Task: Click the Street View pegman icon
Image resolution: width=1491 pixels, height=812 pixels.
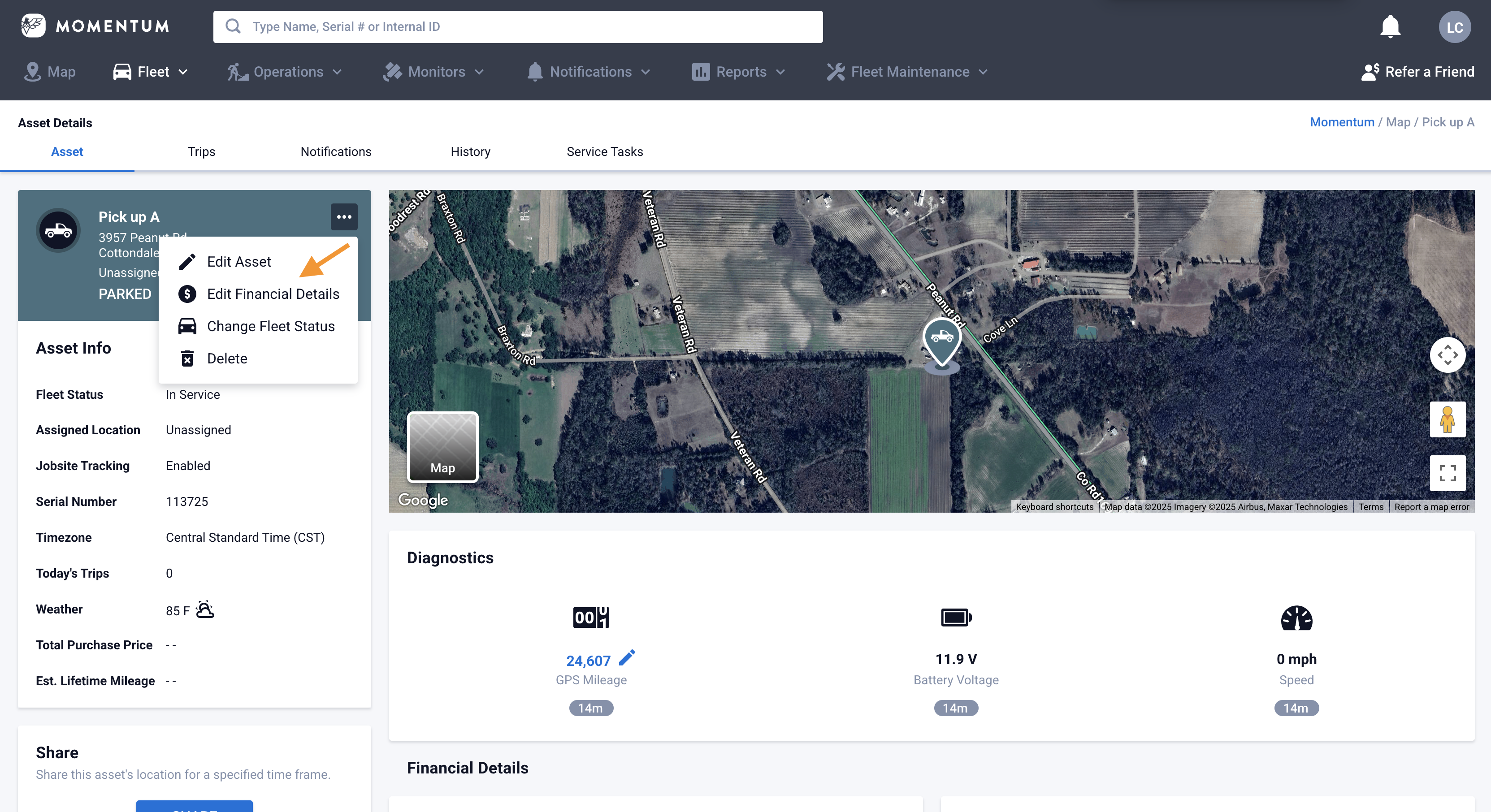Action: tap(1447, 419)
